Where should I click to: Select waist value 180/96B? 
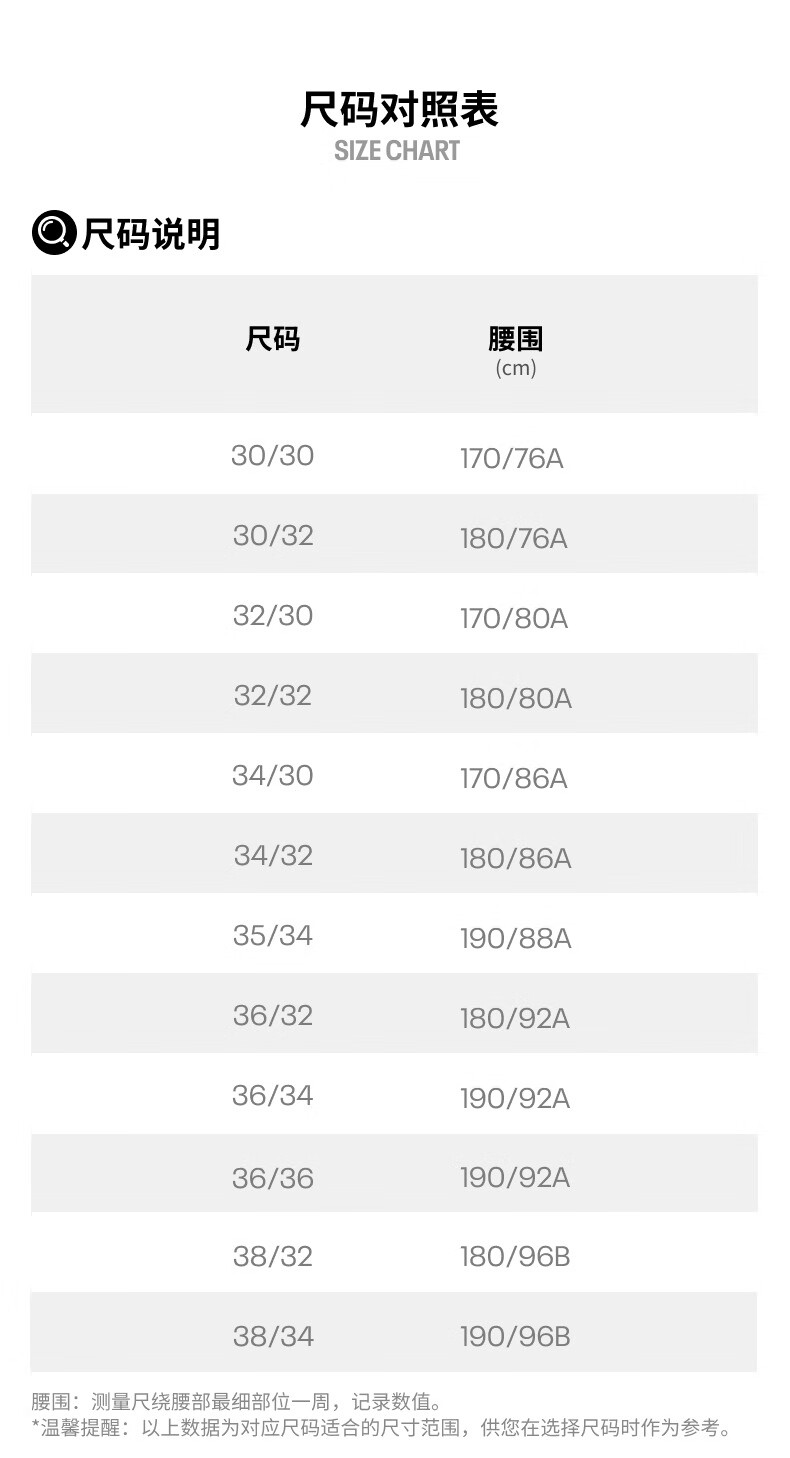click(515, 1256)
